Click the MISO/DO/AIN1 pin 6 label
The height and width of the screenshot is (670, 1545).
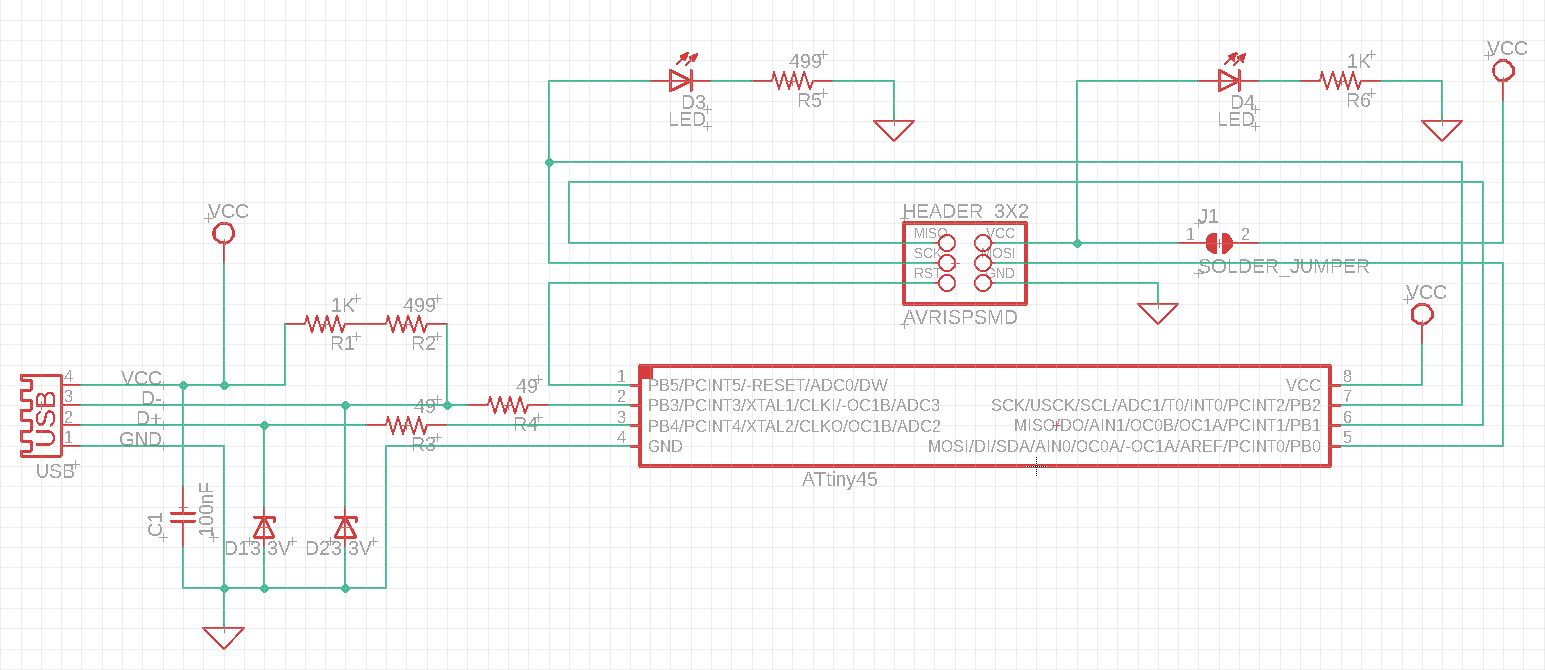click(x=1167, y=425)
